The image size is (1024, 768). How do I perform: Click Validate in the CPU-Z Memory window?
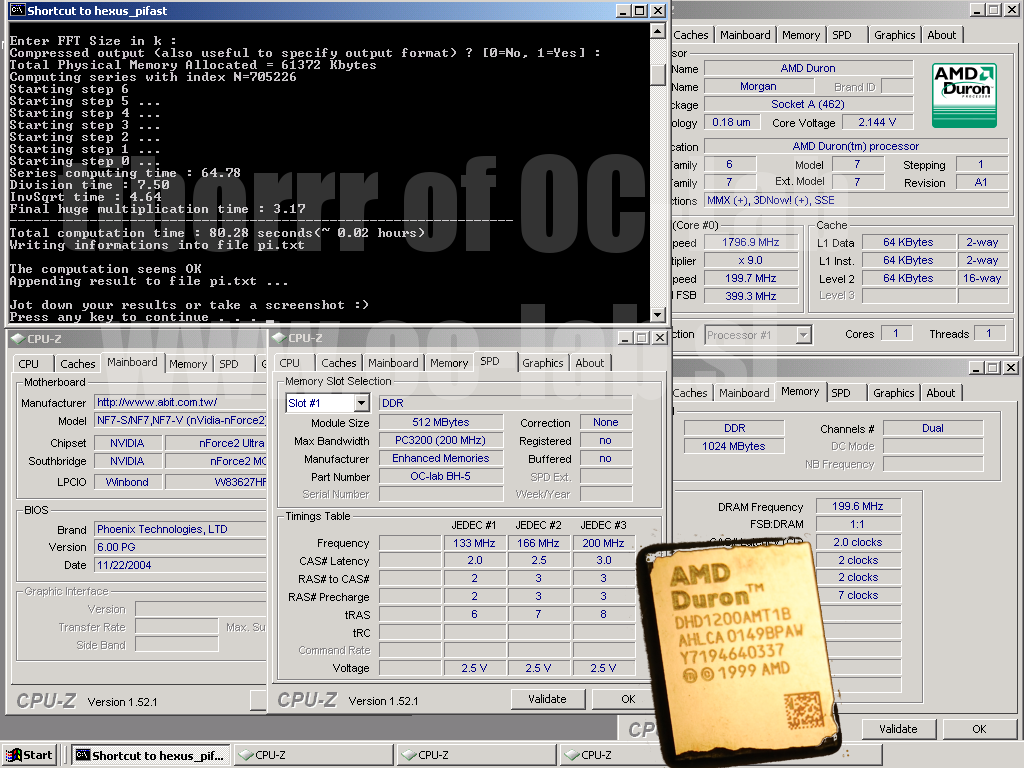point(898,729)
